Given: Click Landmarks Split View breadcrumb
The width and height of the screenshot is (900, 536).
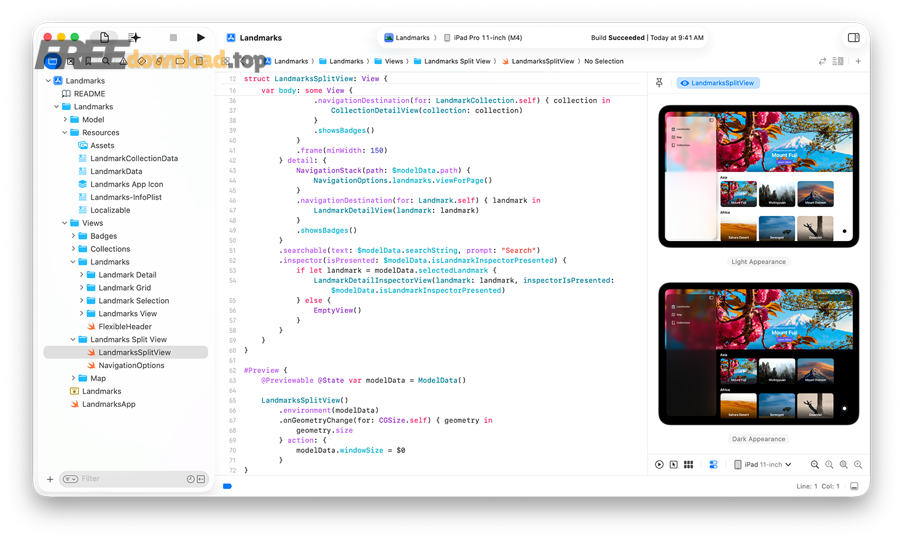Looking at the screenshot, I should [452, 61].
